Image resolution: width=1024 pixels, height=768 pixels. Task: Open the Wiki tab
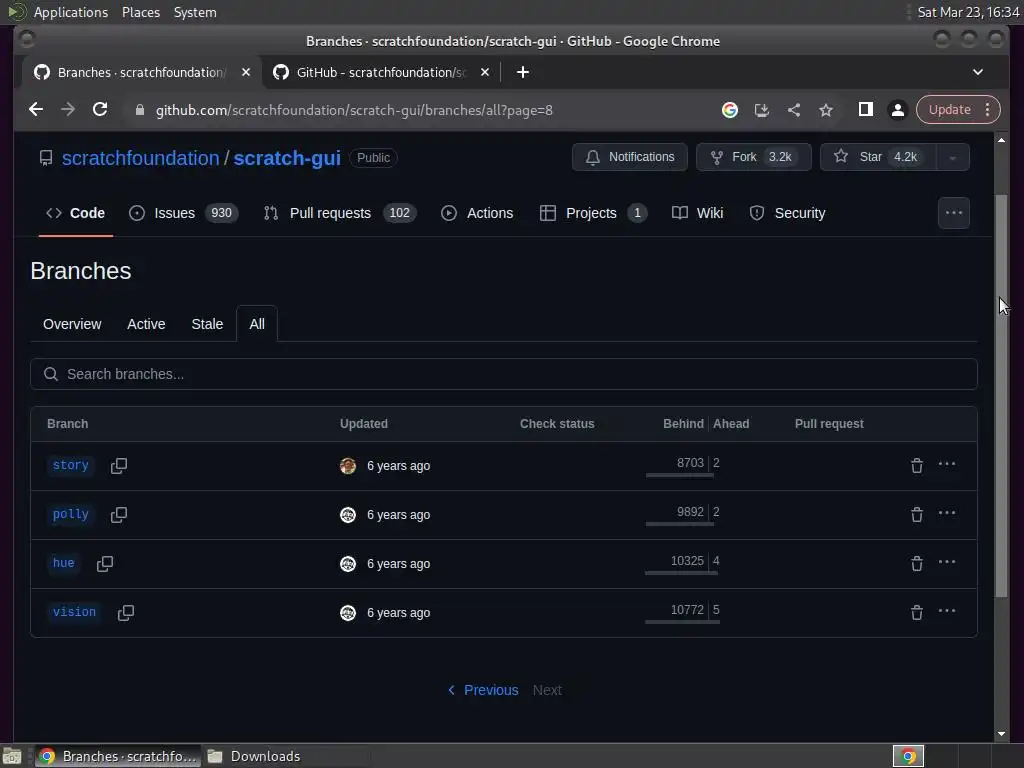click(697, 214)
